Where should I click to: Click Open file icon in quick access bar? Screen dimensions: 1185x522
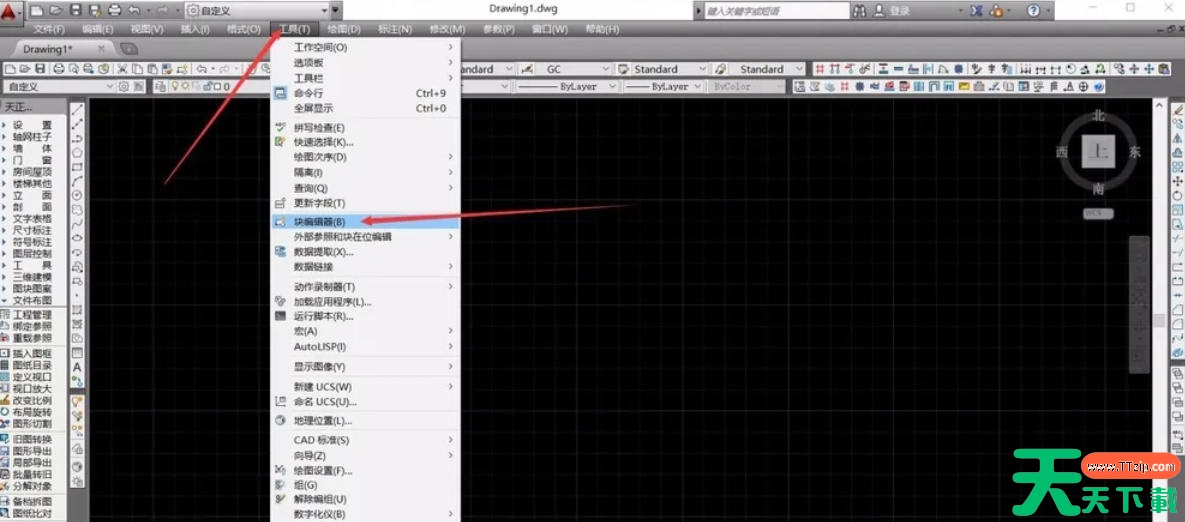pos(56,11)
